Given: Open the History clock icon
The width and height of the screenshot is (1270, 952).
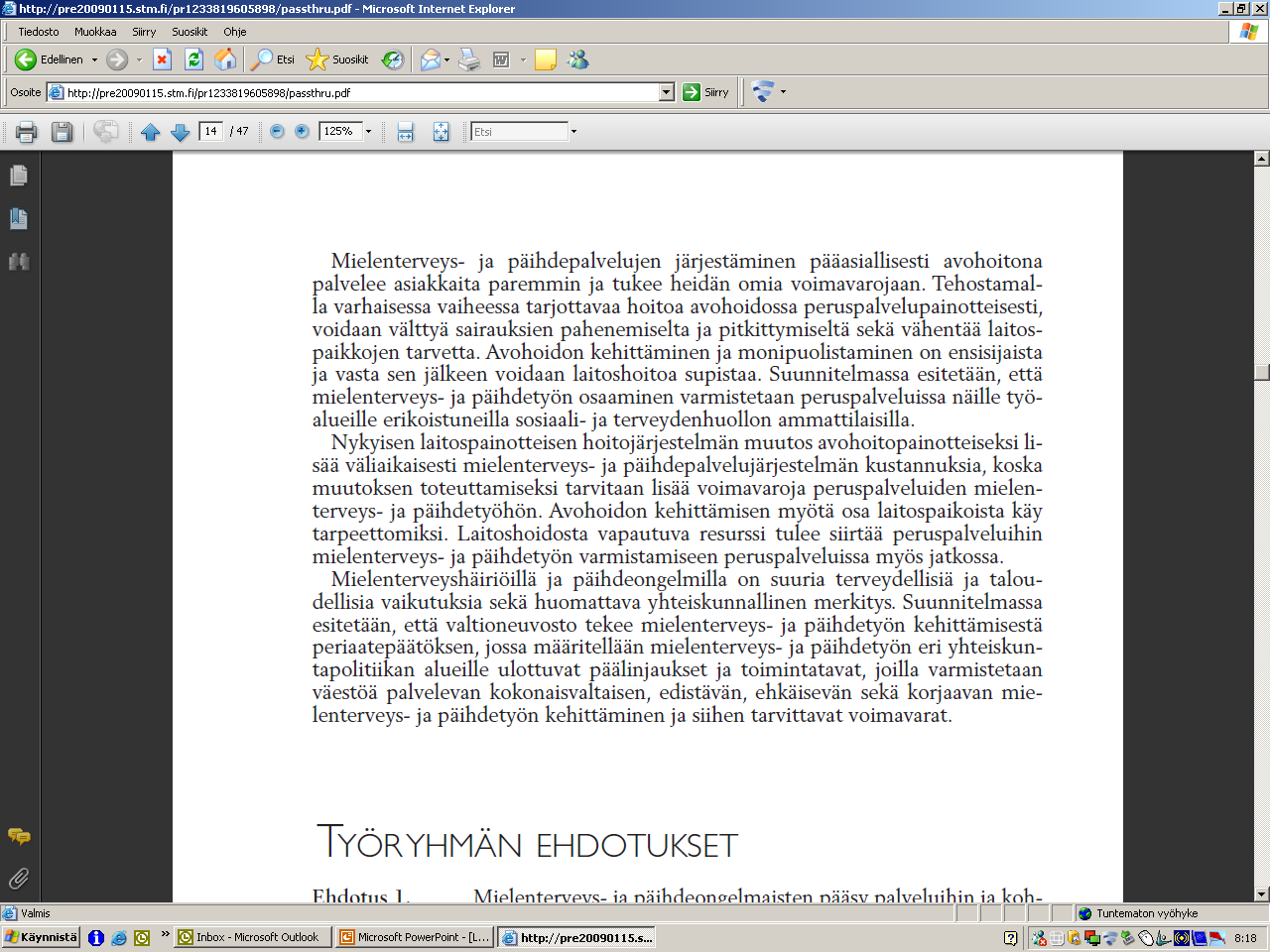Looking at the screenshot, I should [393, 59].
